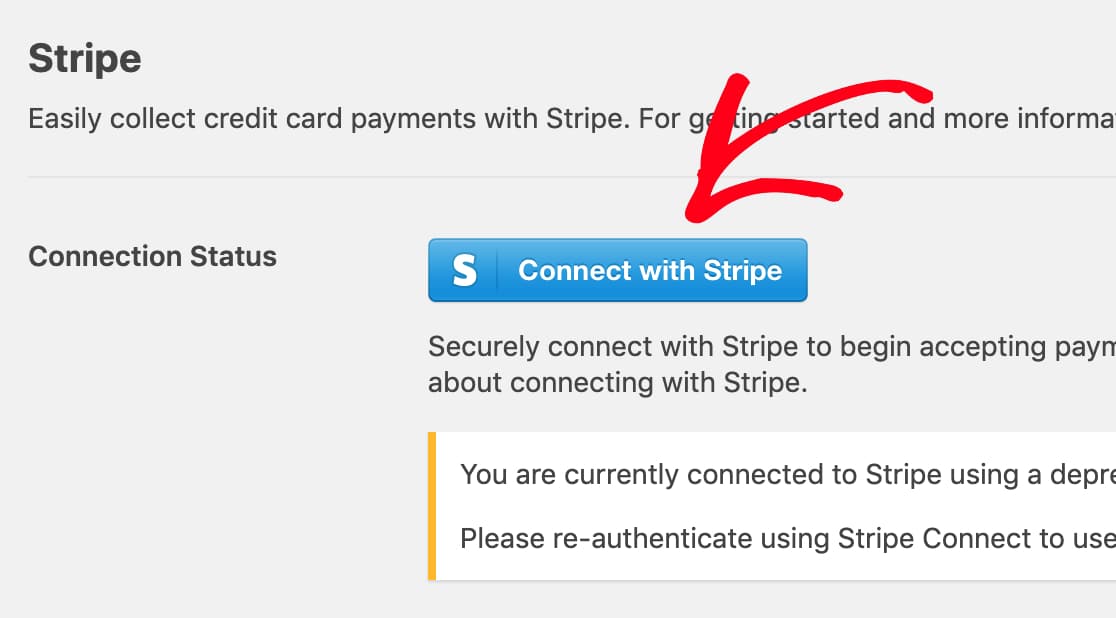Image resolution: width=1116 pixels, height=618 pixels.
Task: Select the Stripe page heading
Action: click(x=85, y=58)
